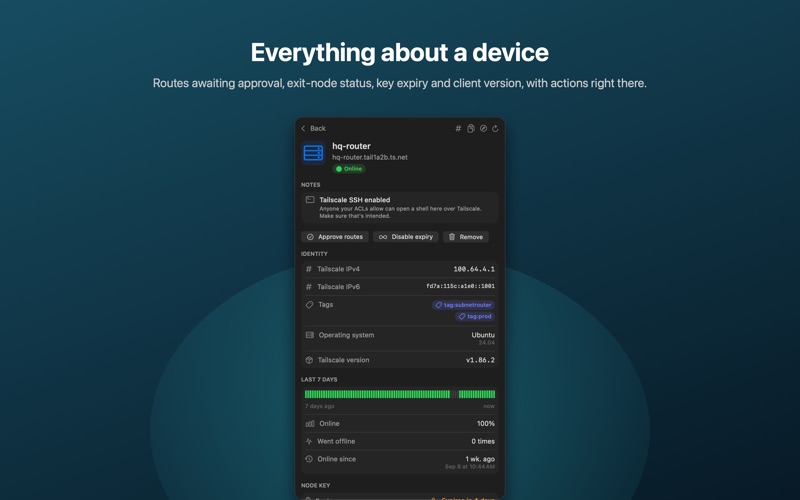Click the gray offline gap in uptime bar
Viewport: 800px width, 500px height.
[454, 394]
